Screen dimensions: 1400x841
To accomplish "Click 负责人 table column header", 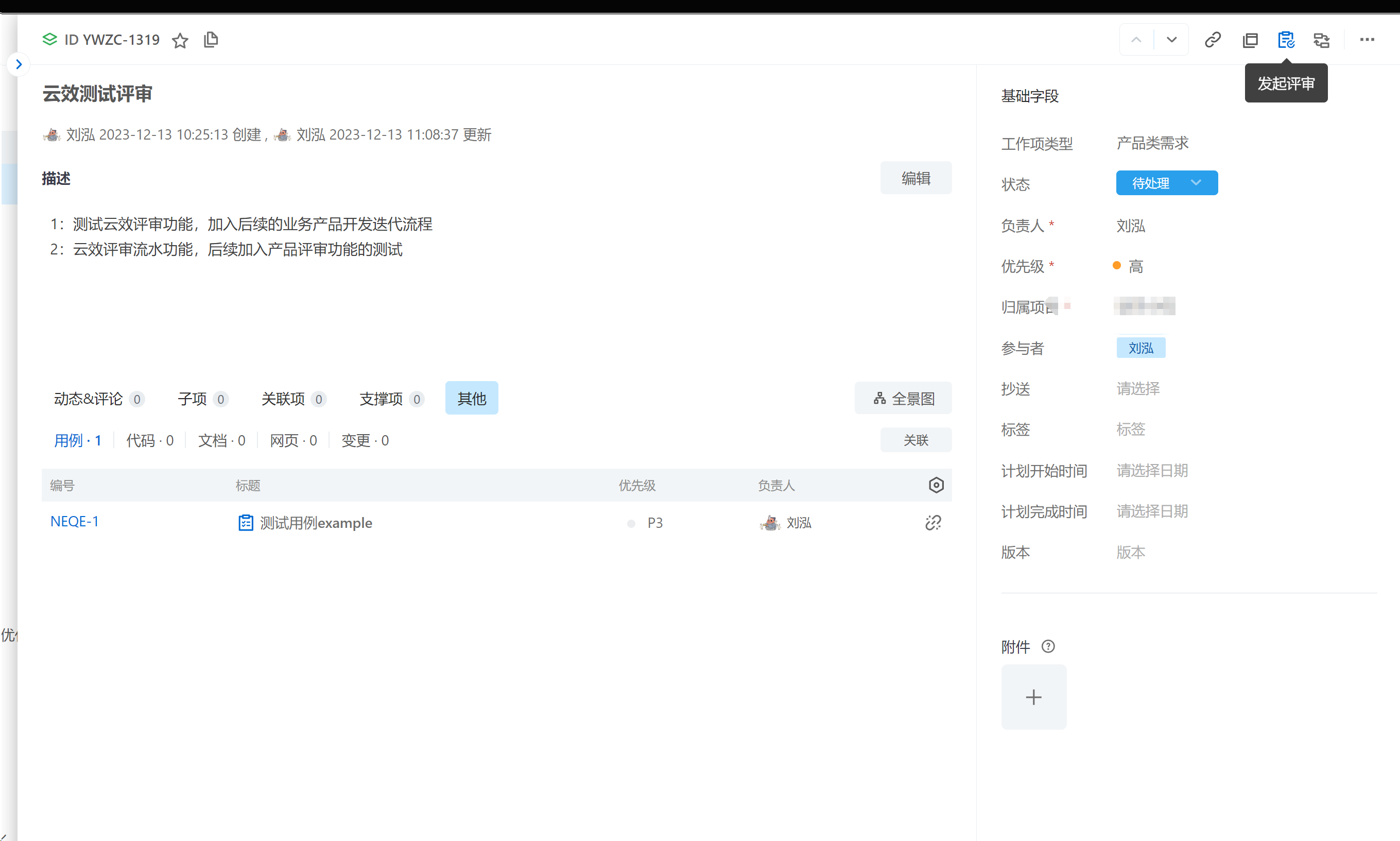I will 776,485.
